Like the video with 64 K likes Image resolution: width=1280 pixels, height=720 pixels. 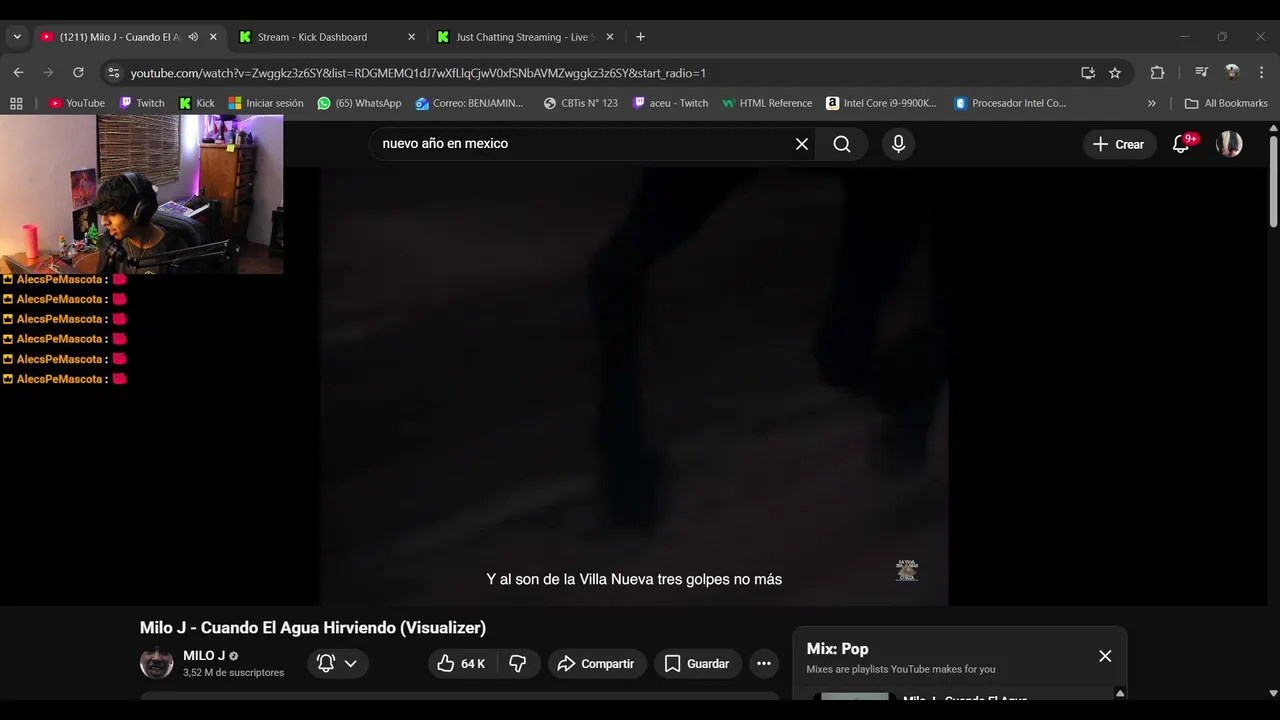tap(461, 663)
